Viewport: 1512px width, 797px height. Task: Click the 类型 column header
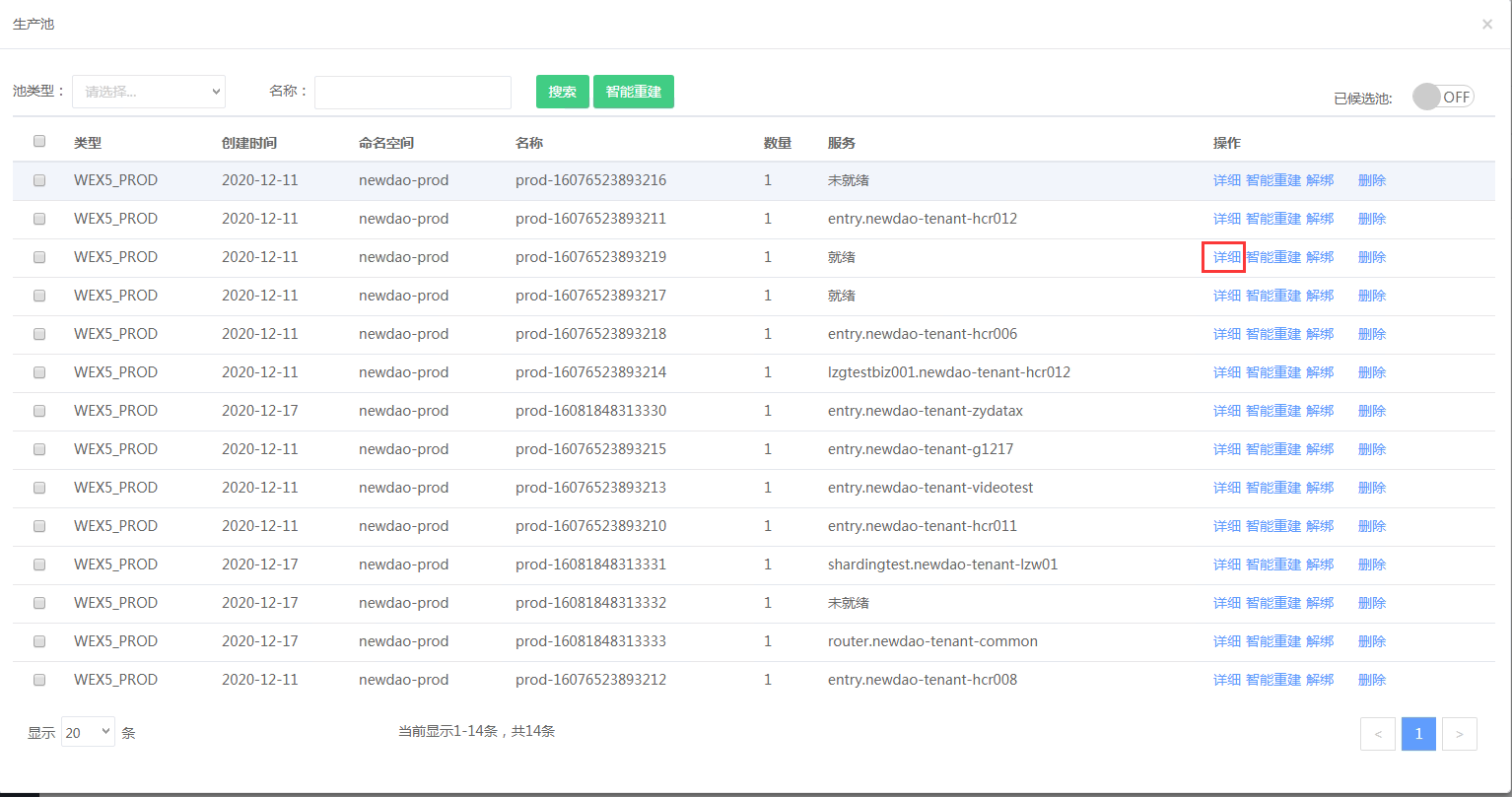click(x=88, y=143)
